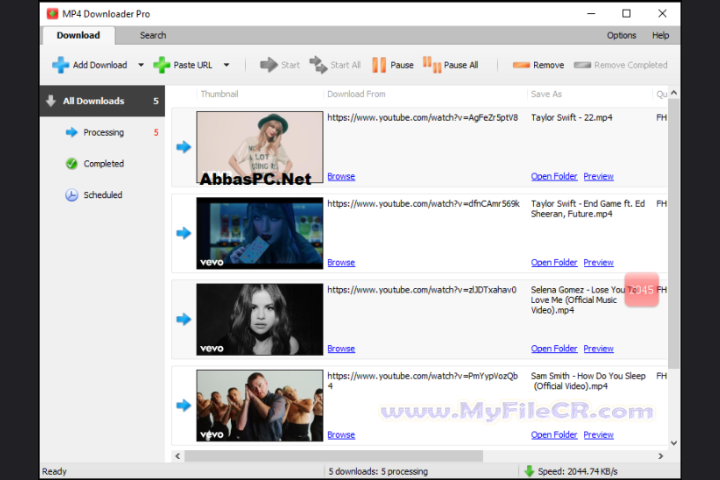
Task: Click the URL ending dfnCAmr569k
Action: (x=423, y=203)
